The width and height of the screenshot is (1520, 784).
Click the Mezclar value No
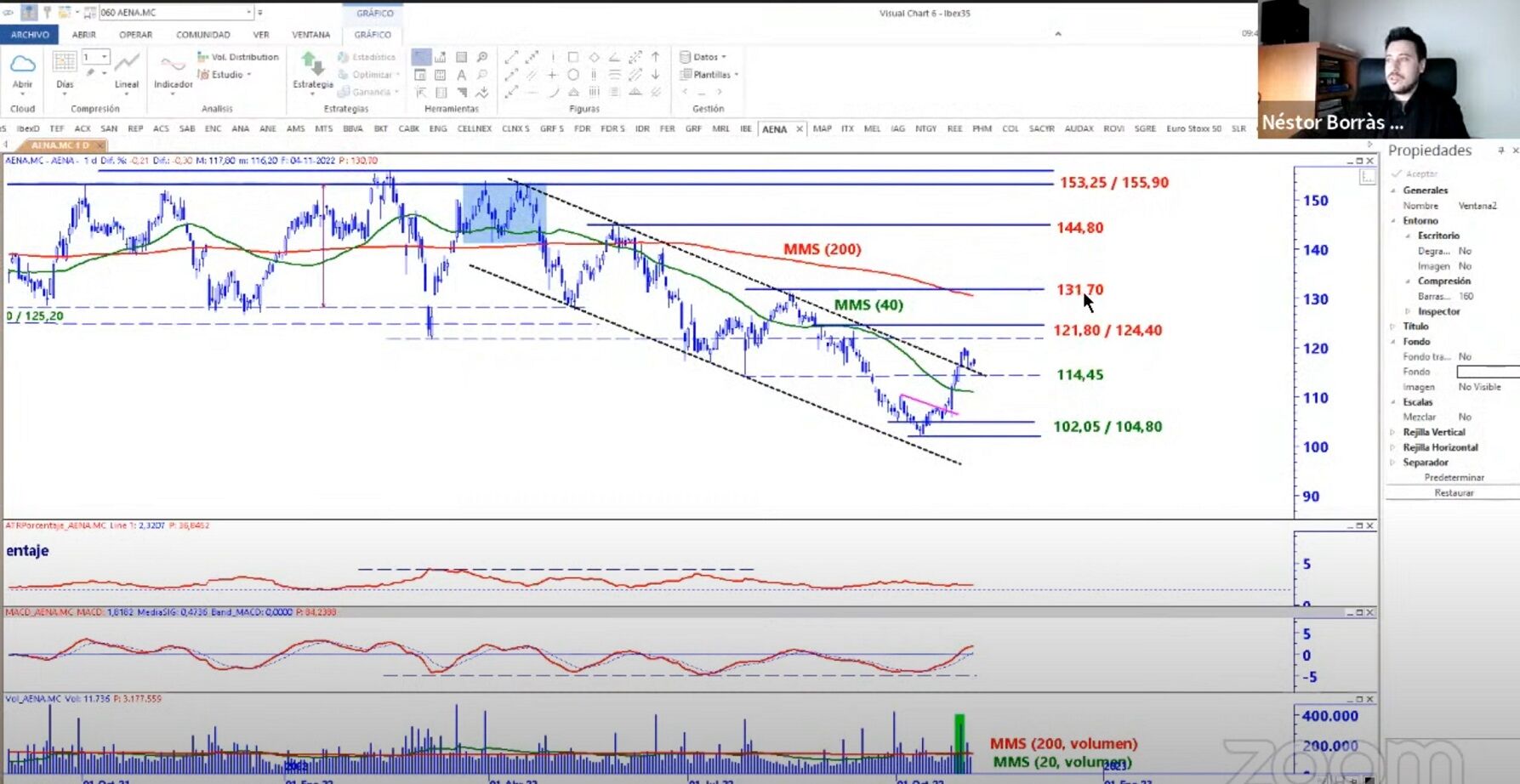point(1465,418)
